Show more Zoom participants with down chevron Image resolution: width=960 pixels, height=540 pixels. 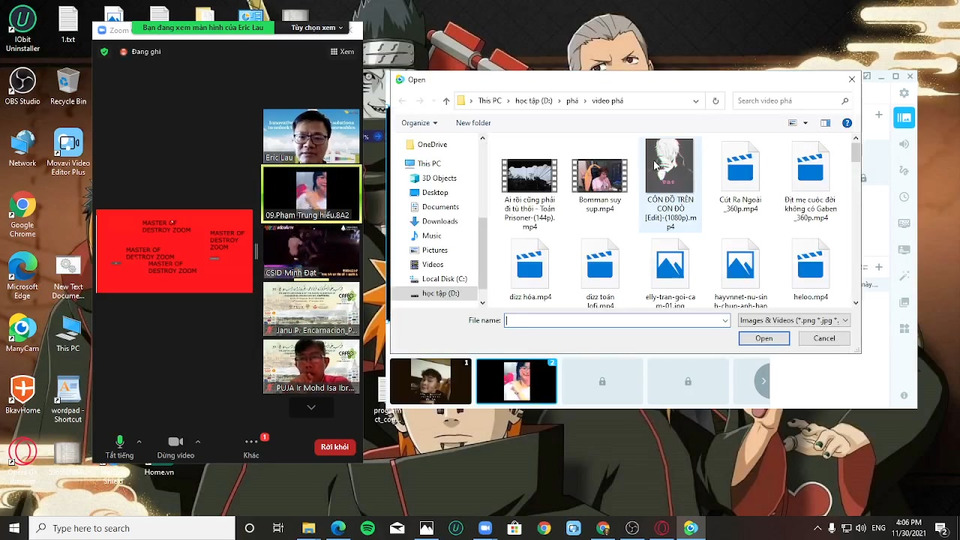point(311,407)
